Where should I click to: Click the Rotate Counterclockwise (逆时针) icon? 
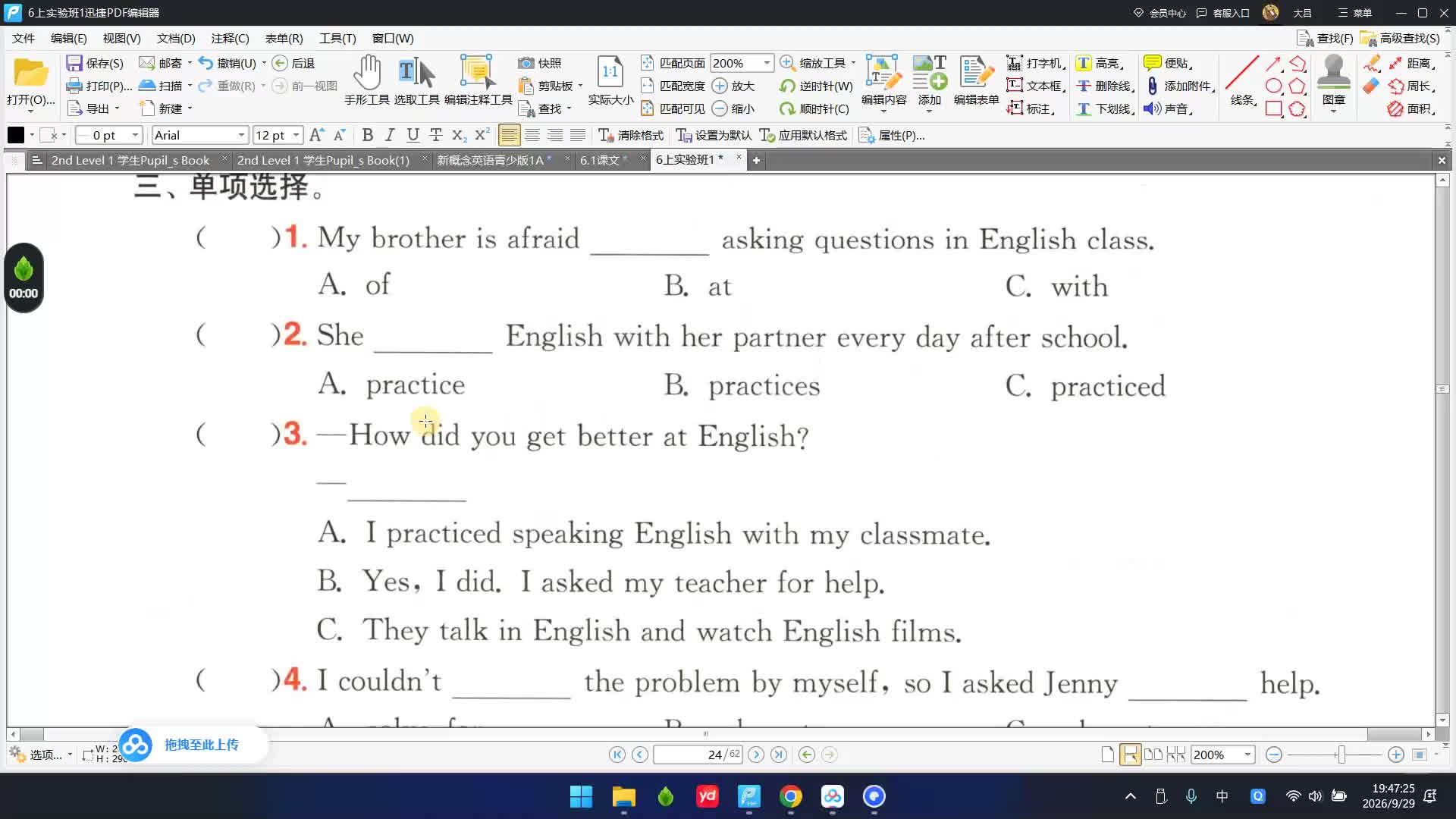(788, 86)
